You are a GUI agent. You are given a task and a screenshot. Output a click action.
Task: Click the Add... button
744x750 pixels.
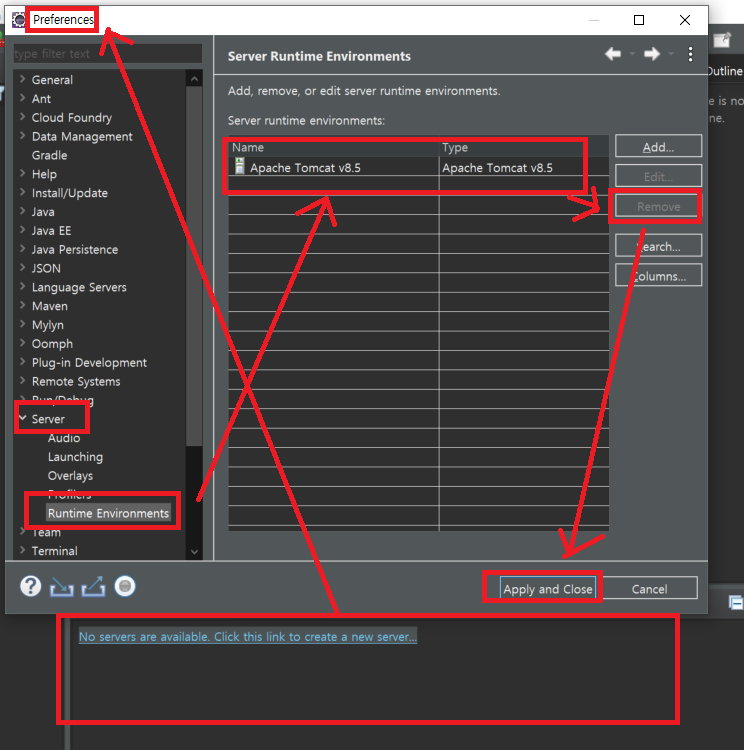point(658,146)
